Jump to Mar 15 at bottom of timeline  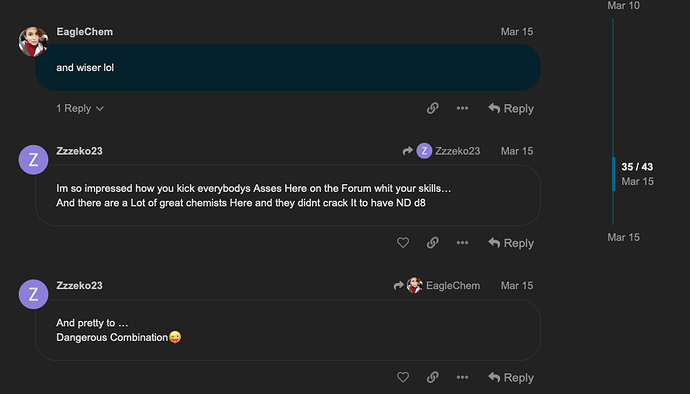624,237
